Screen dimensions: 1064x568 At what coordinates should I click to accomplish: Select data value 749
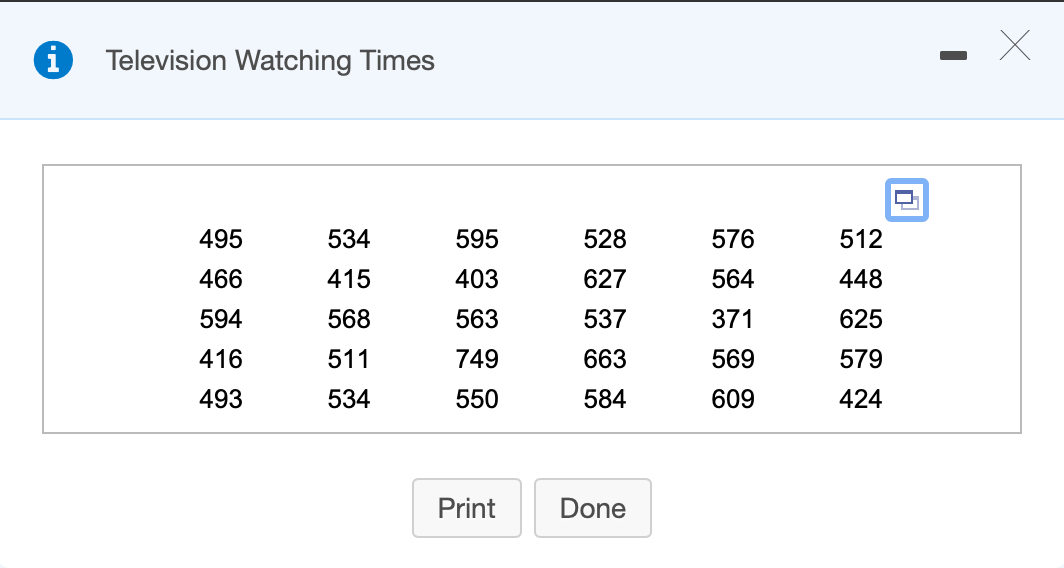click(x=477, y=359)
